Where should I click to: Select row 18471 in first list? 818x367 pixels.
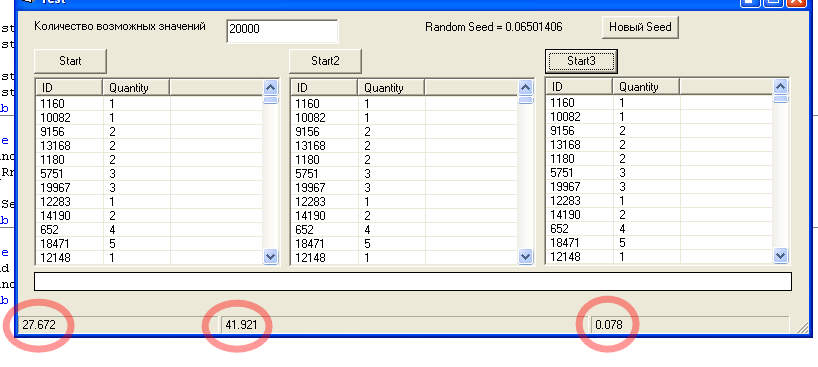(x=149, y=244)
